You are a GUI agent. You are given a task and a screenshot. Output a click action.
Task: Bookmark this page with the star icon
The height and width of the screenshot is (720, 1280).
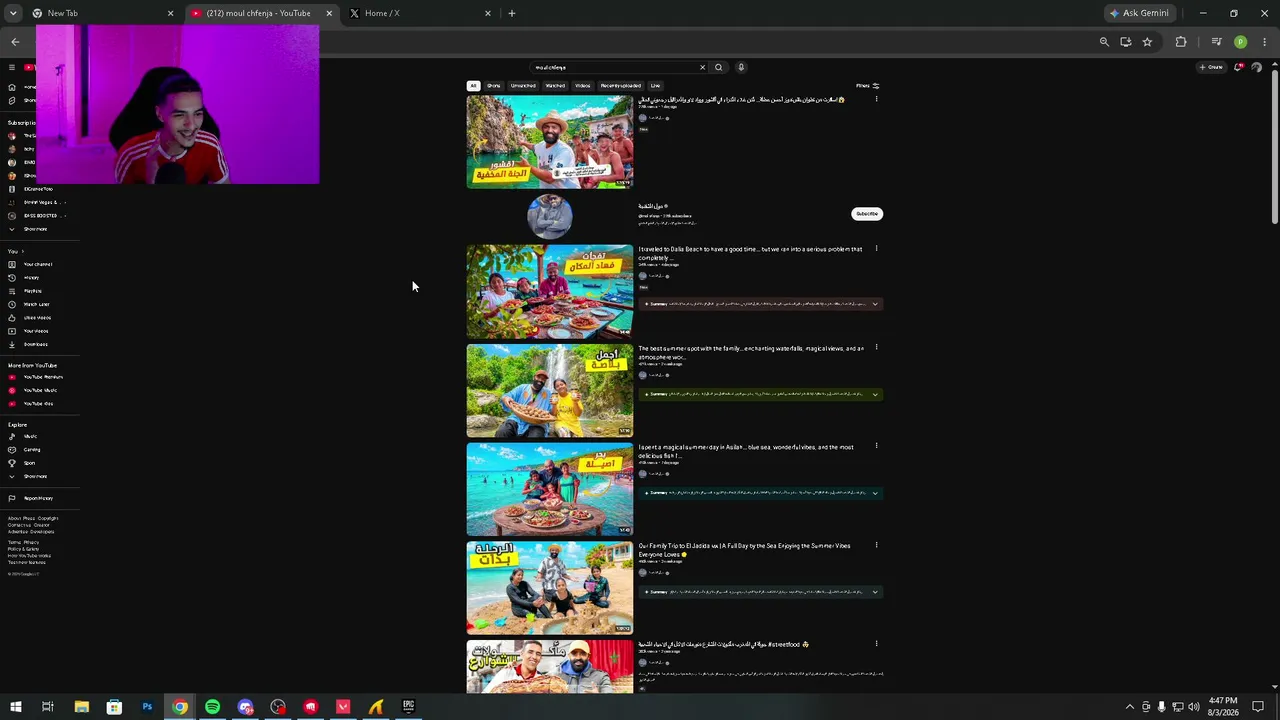(x=1147, y=42)
